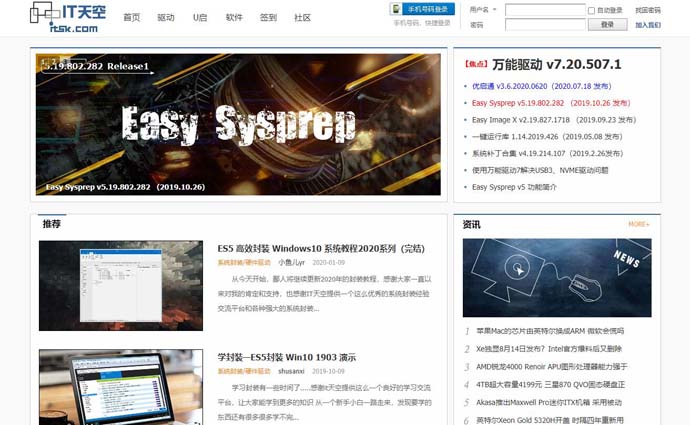Click the 2020-01-09 date on ES5 article
This screenshot has width=690, height=425.
point(329,263)
